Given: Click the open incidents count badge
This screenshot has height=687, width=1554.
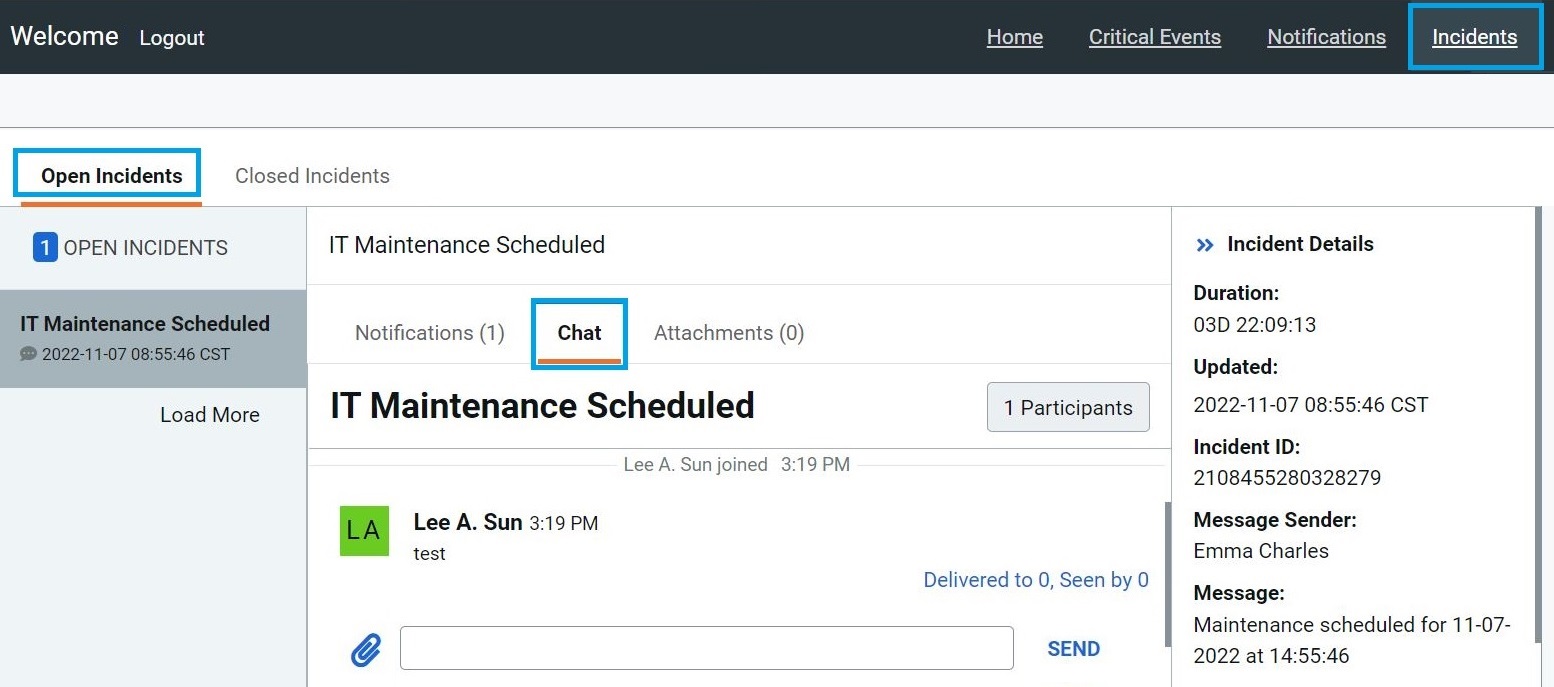Looking at the screenshot, I should (x=45, y=247).
